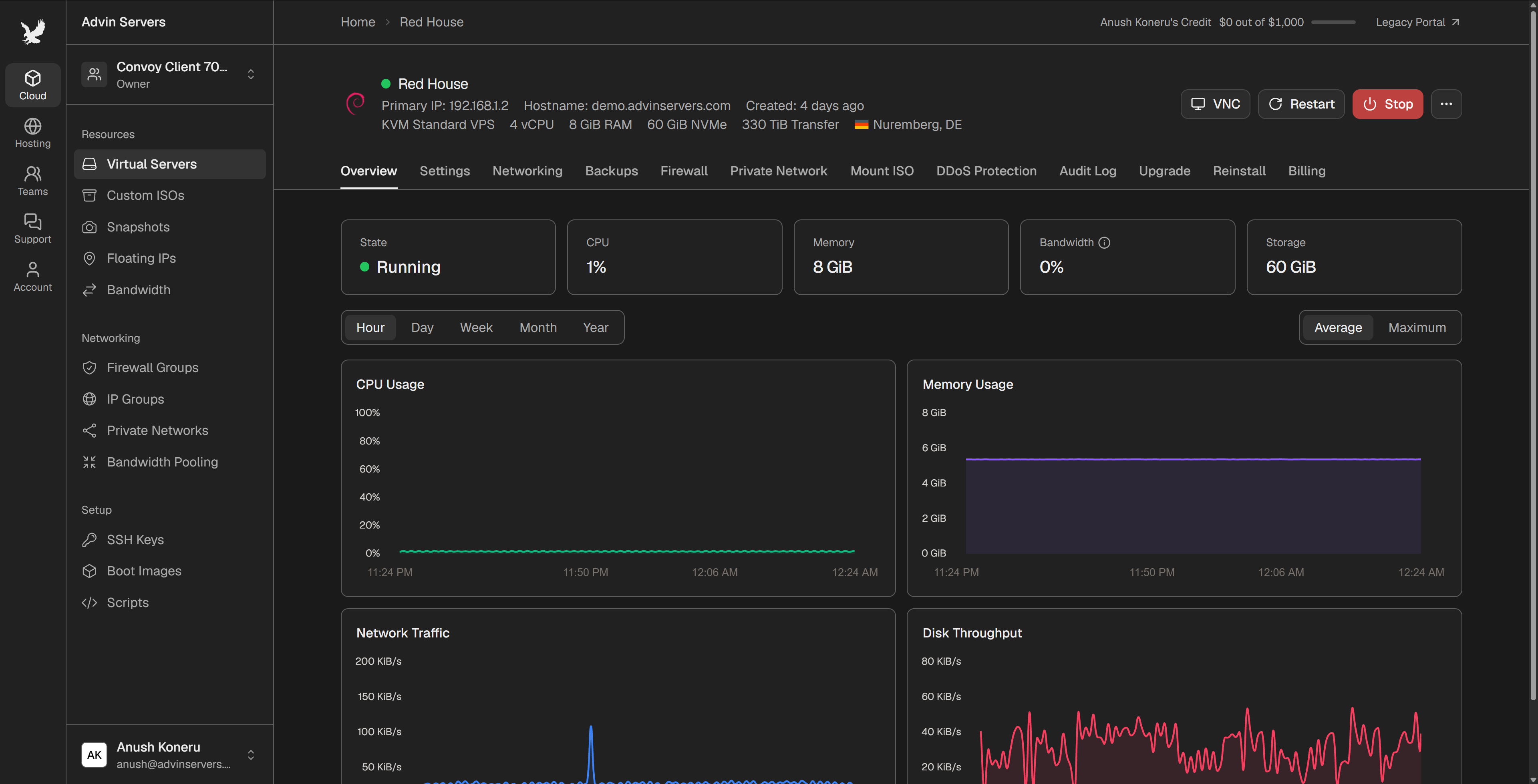The image size is (1538, 784).
Task: Open Custom ISOs in the sidebar
Action: (169, 195)
